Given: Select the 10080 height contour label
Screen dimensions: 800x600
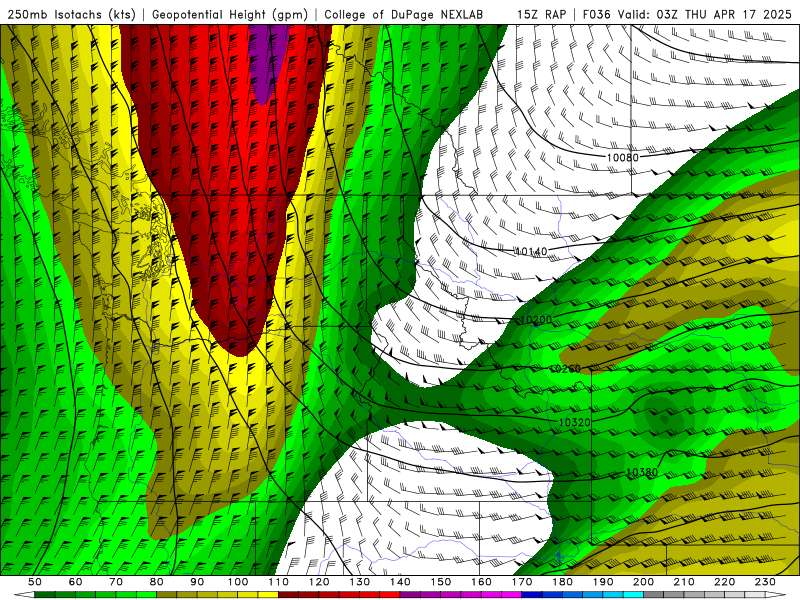Looking at the screenshot, I should [622, 158].
